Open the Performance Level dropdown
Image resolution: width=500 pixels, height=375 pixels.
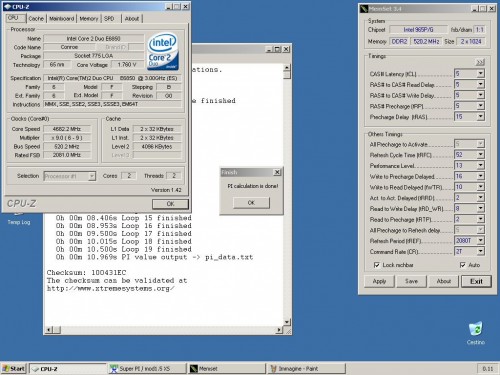click(x=480, y=165)
